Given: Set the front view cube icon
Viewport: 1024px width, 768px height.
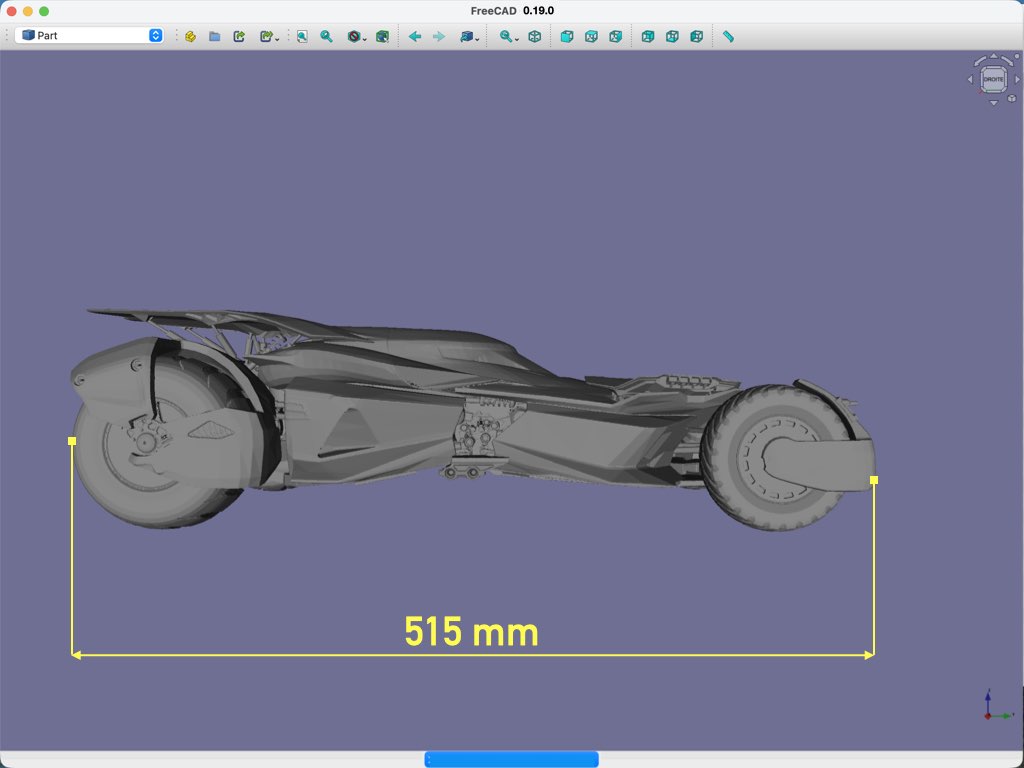Looking at the screenshot, I should [x=567, y=36].
